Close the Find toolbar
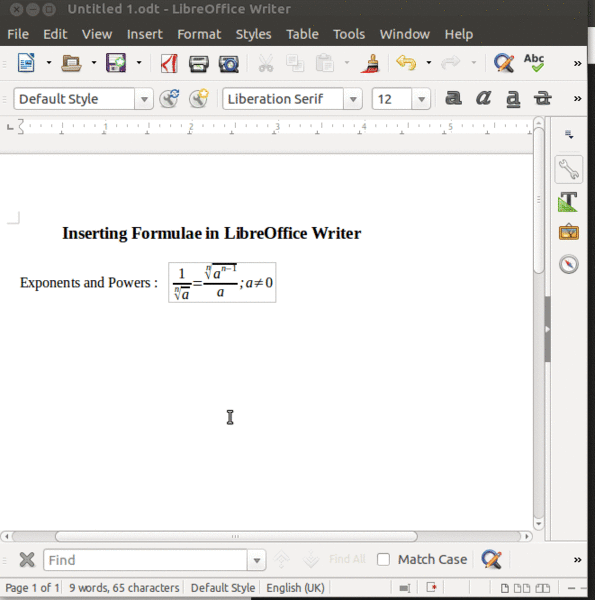 point(27,560)
